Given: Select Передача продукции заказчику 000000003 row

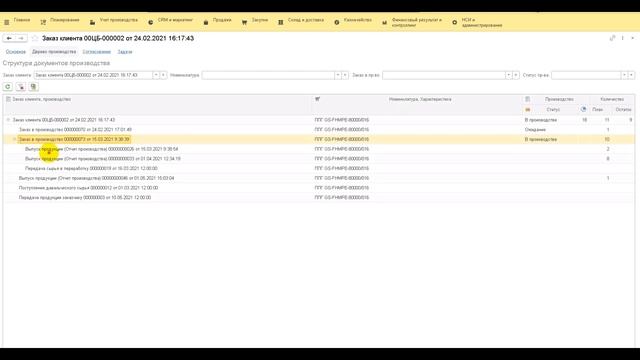Looking at the screenshot, I should [x=319, y=198].
